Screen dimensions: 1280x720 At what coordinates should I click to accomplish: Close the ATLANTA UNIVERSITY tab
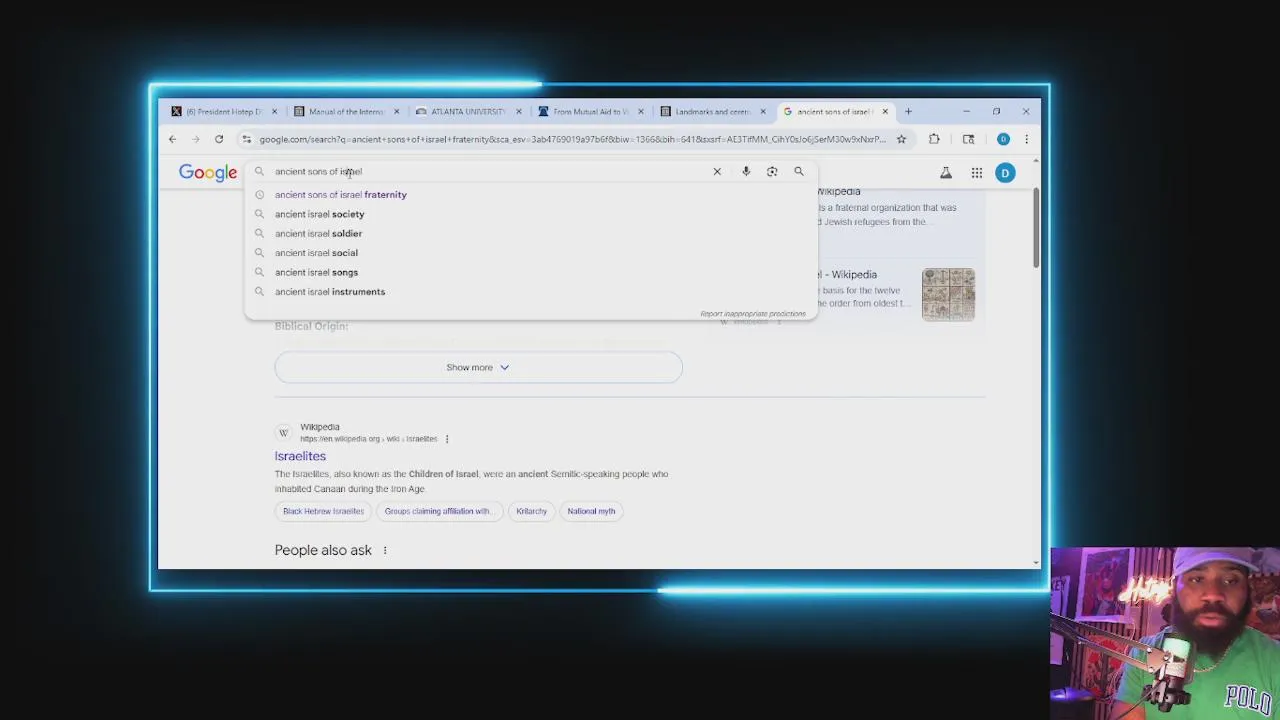(x=518, y=111)
